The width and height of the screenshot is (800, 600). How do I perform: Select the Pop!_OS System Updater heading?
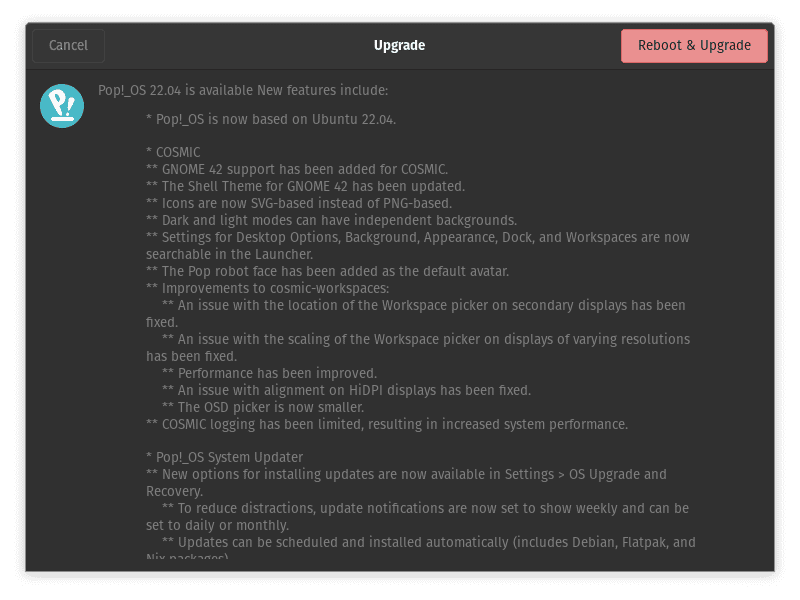click(224, 457)
